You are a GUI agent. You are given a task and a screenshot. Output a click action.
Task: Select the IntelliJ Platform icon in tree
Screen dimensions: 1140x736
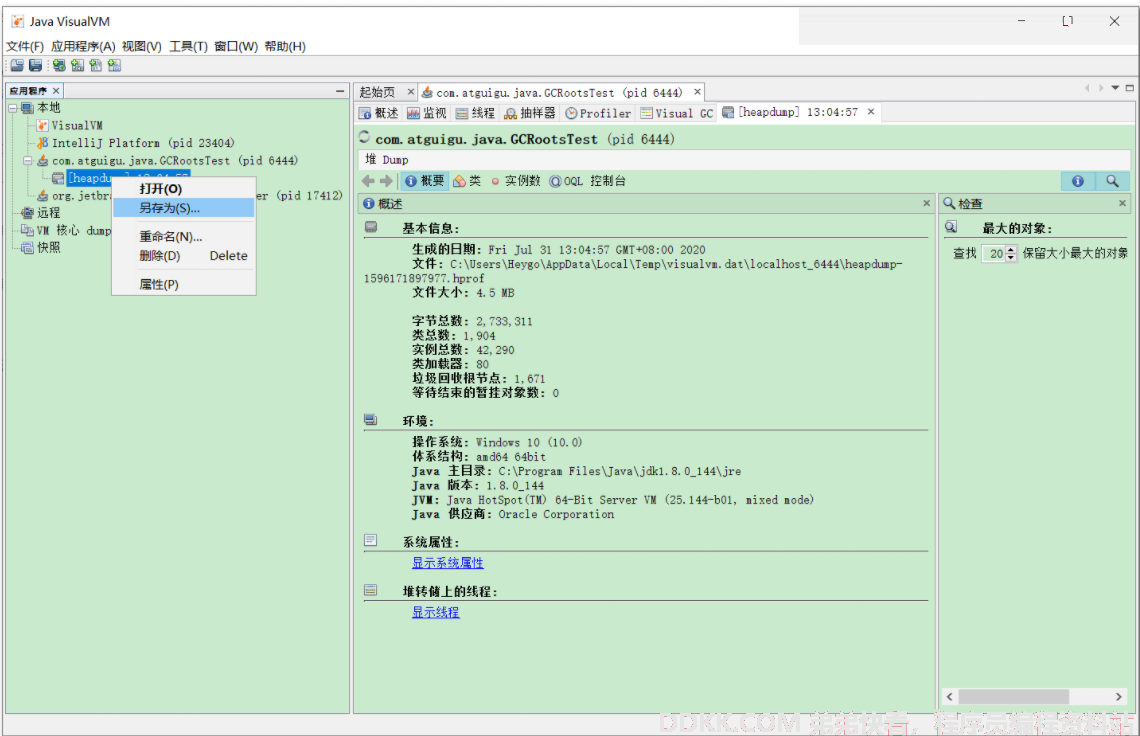(42, 143)
